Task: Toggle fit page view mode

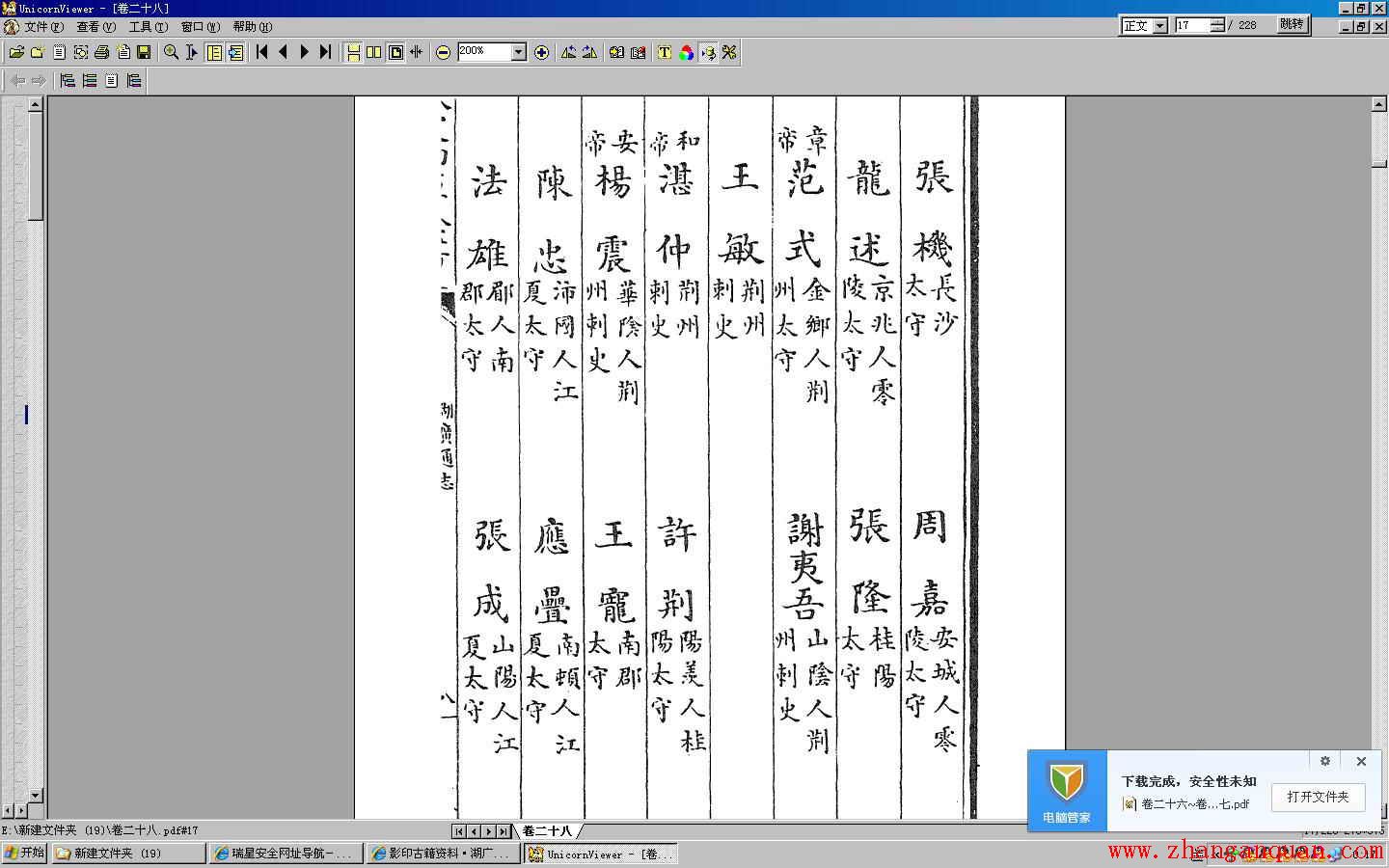Action: [x=395, y=52]
